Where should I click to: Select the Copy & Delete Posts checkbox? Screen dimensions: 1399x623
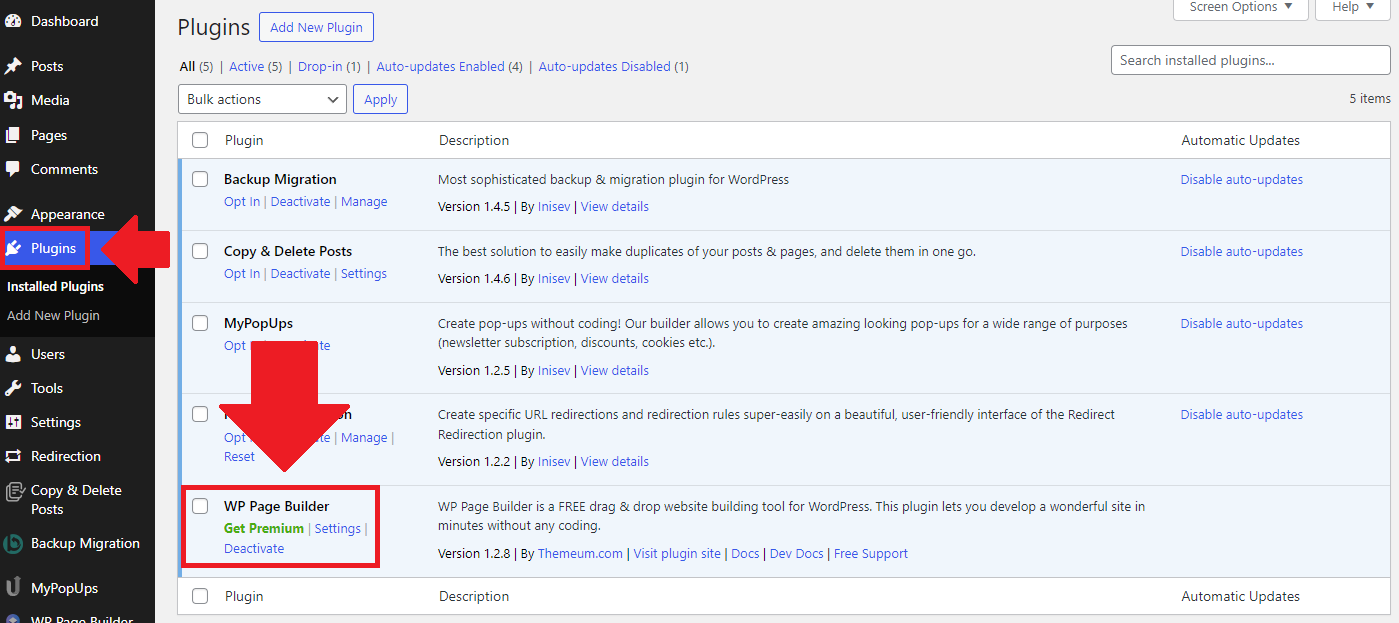tap(200, 251)
